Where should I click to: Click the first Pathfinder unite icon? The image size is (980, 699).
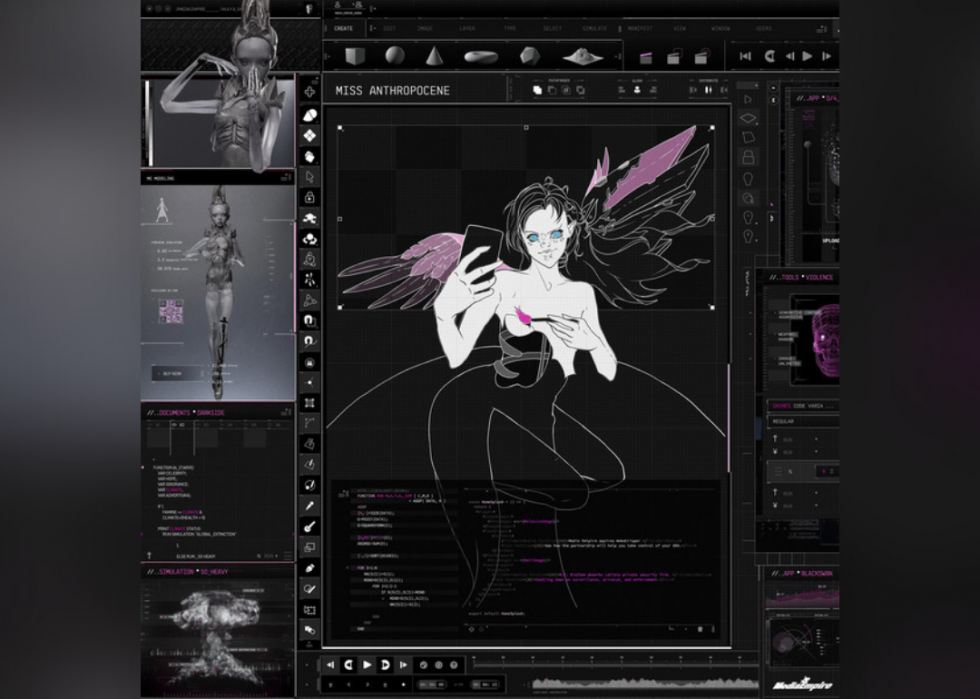537,90
